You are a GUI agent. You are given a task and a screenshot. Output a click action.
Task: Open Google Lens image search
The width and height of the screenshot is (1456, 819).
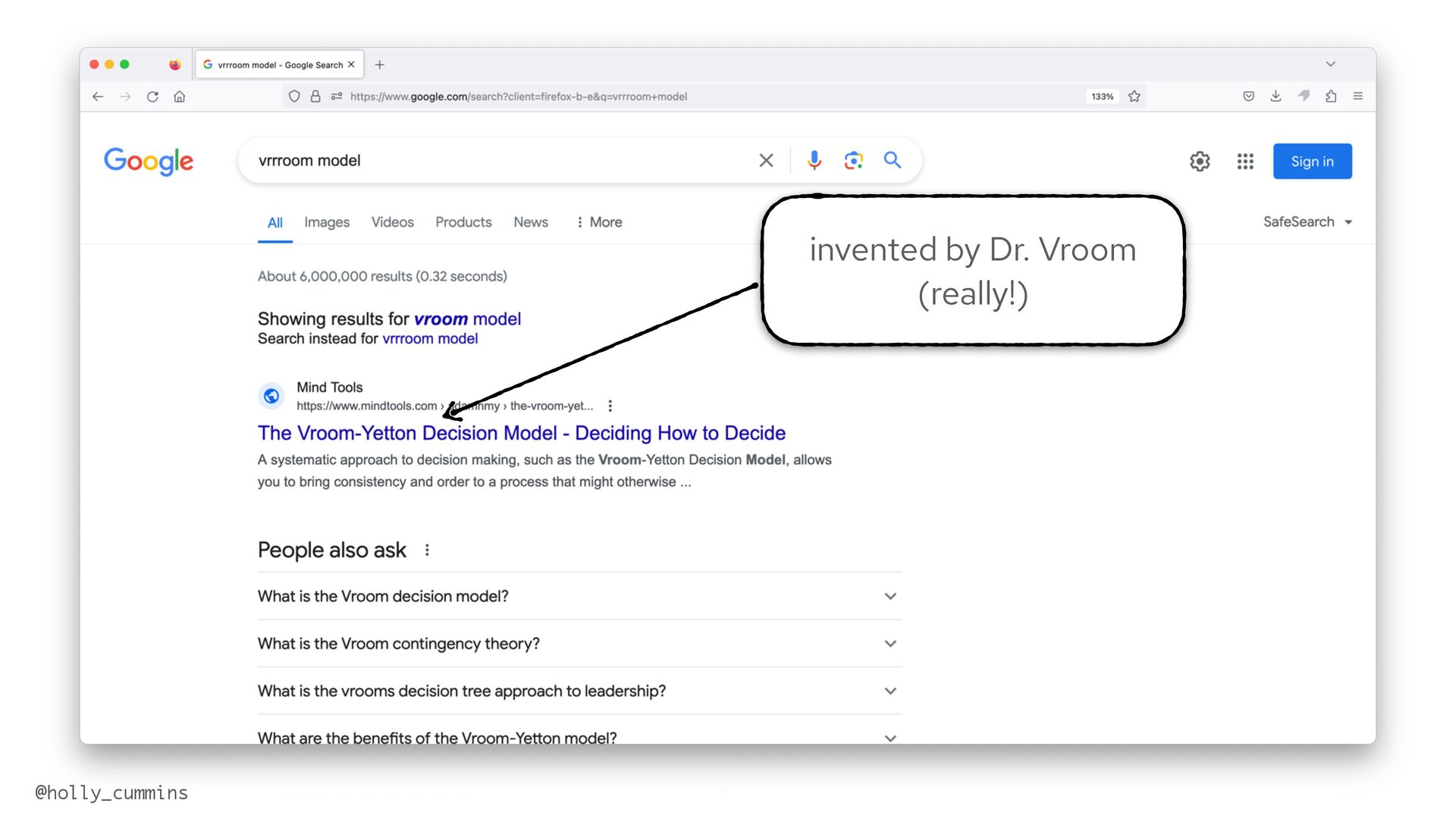853,160
